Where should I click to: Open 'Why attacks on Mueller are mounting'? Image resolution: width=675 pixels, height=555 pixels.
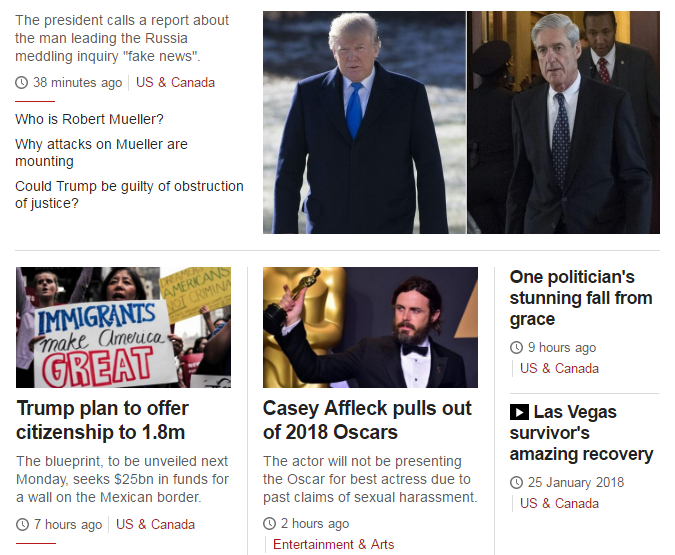click(101, 152)
